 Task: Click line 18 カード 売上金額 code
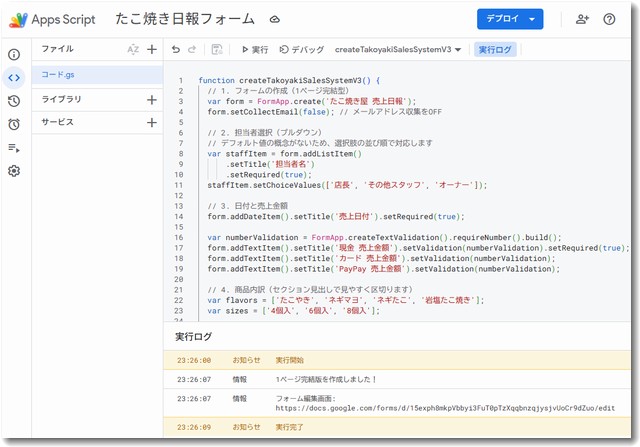pos(381,258)
